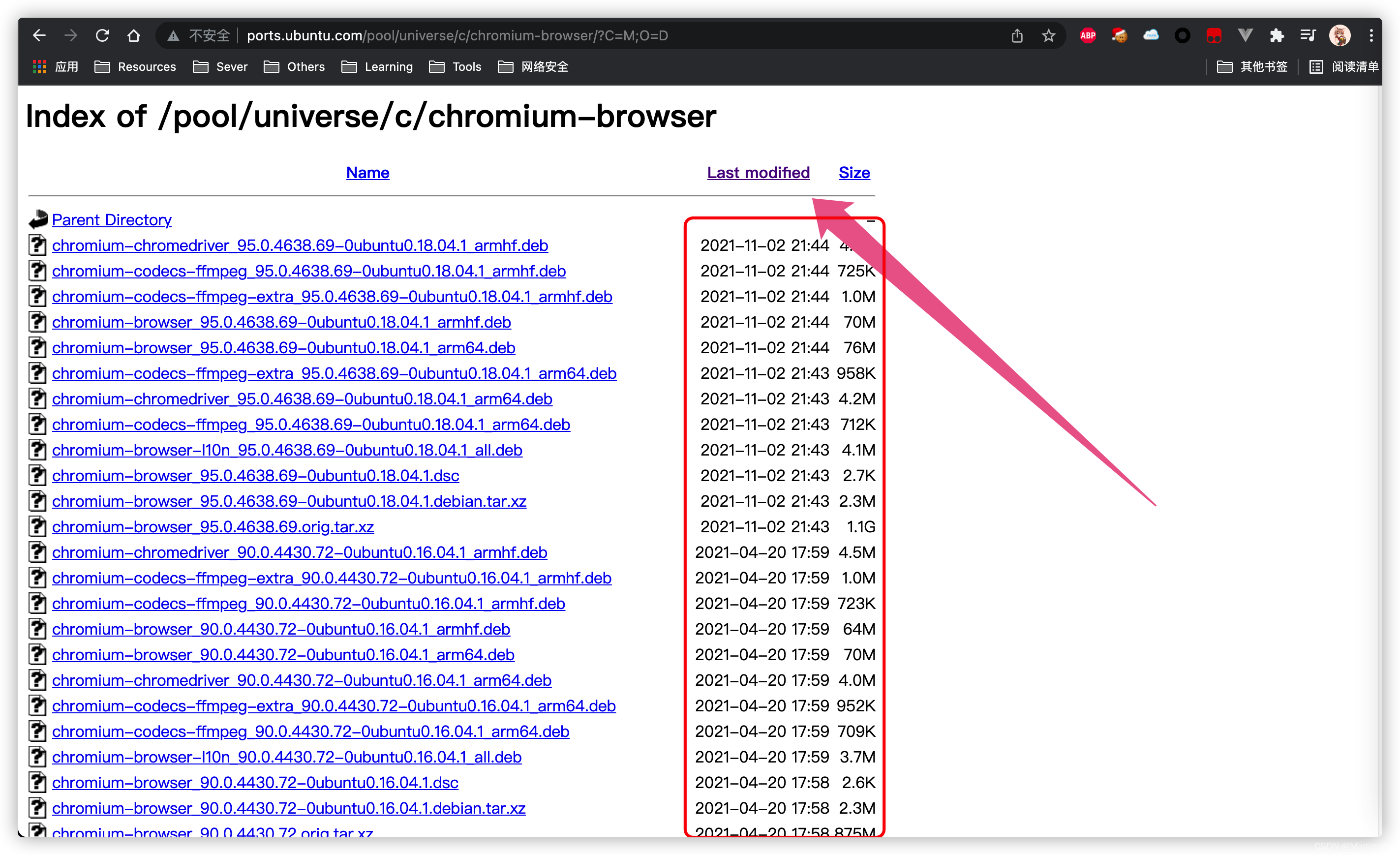Open chromium-browser_95.0.4638.69-0ubuntu0.18.04.1.dsc
This screenshot has height=855, width=1400.
pos(256,476)
